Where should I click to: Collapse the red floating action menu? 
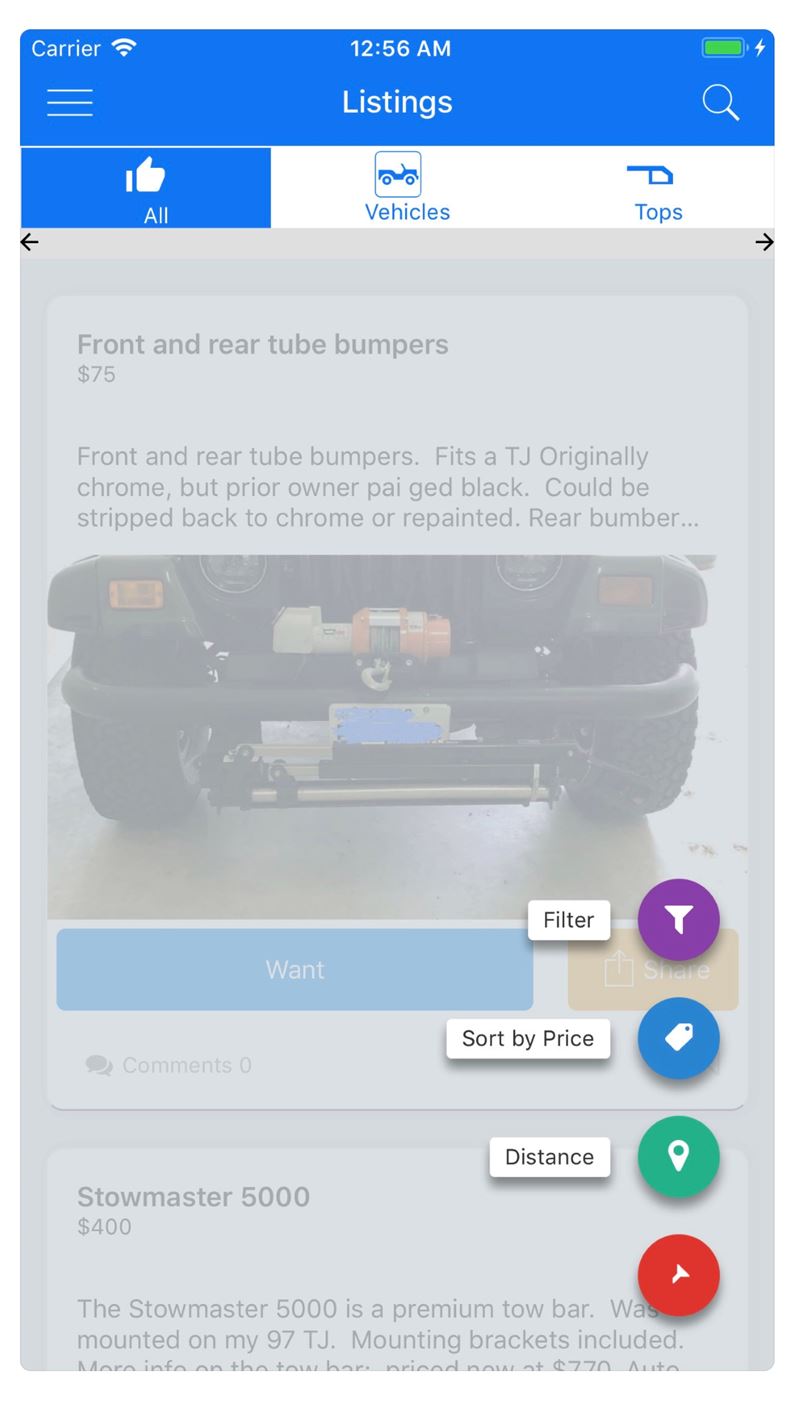tap(679, 1275)
